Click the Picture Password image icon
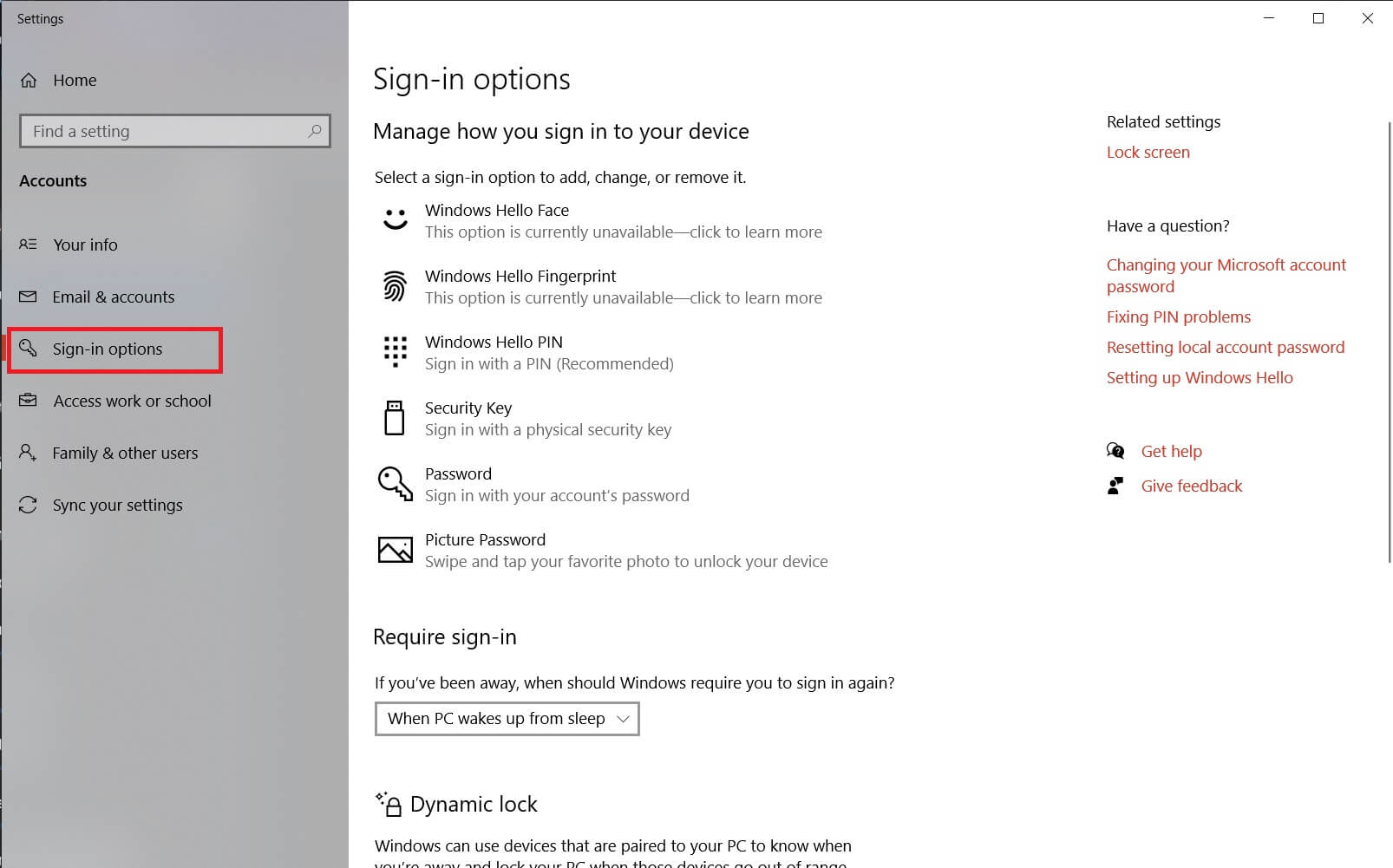 tap(396, 550)
